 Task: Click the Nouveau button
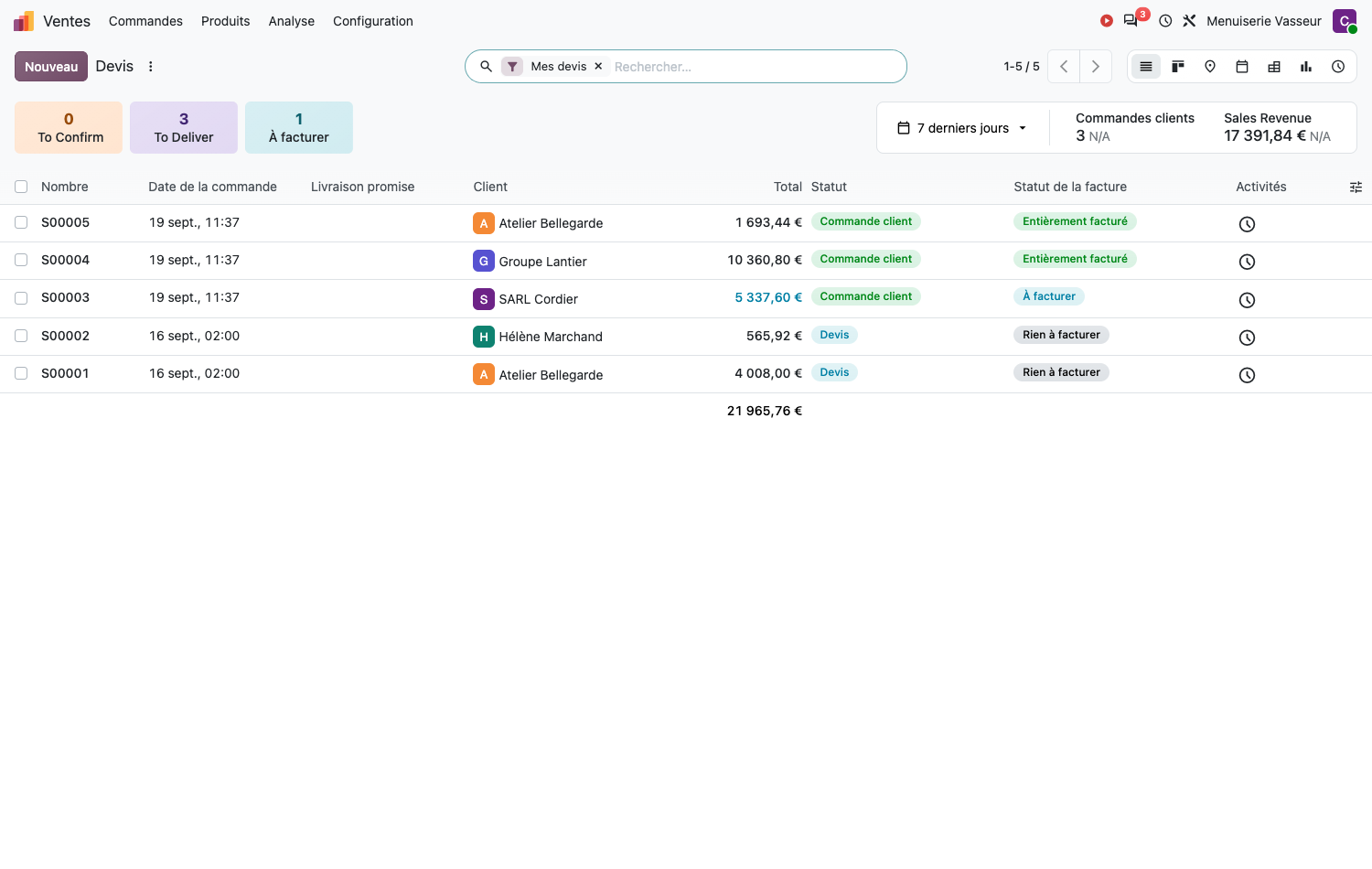[x=51, y=67]
